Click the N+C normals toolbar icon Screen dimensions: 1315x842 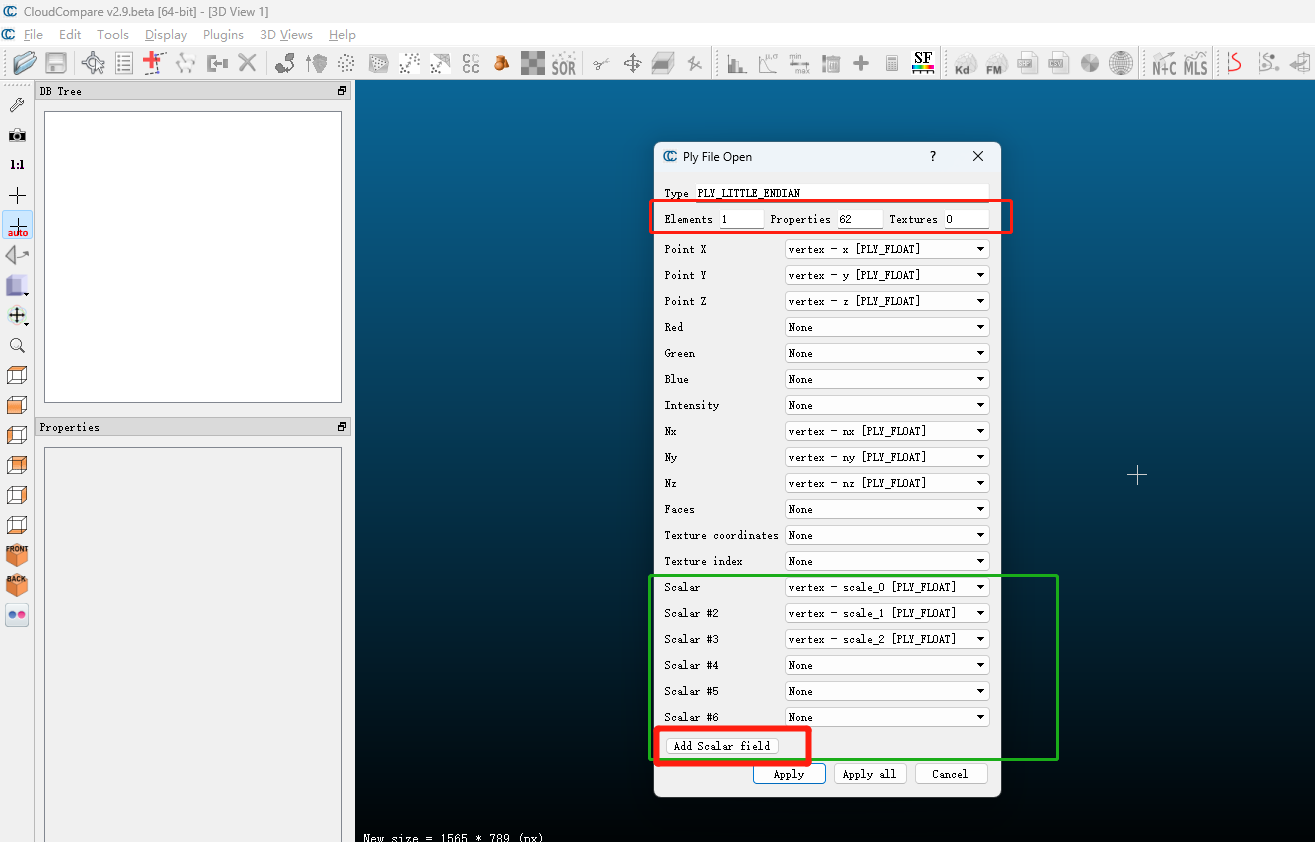coord(1164,64)
